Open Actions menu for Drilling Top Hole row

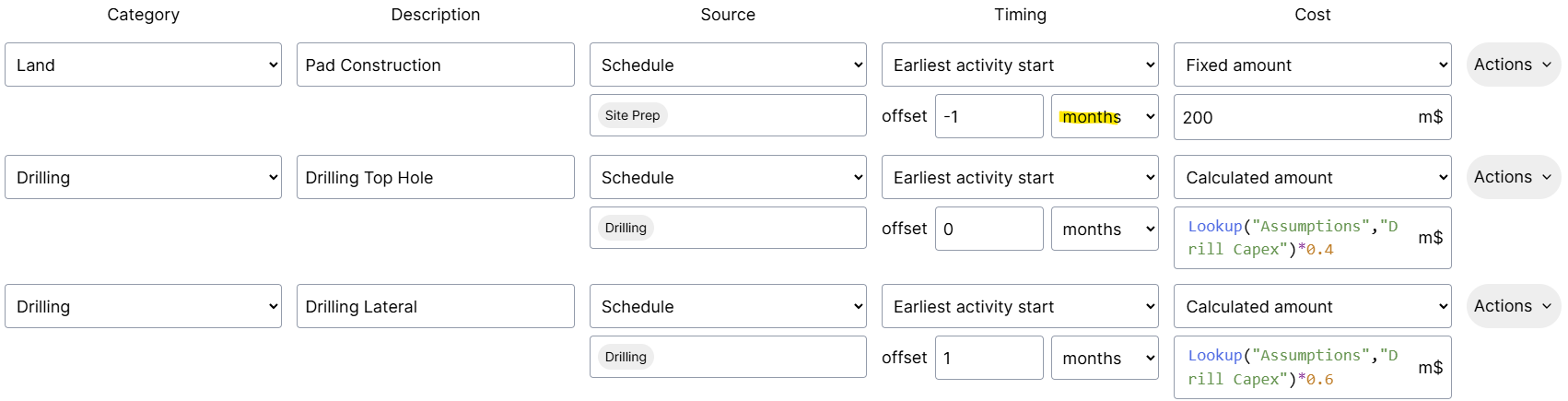(1512, 177)
